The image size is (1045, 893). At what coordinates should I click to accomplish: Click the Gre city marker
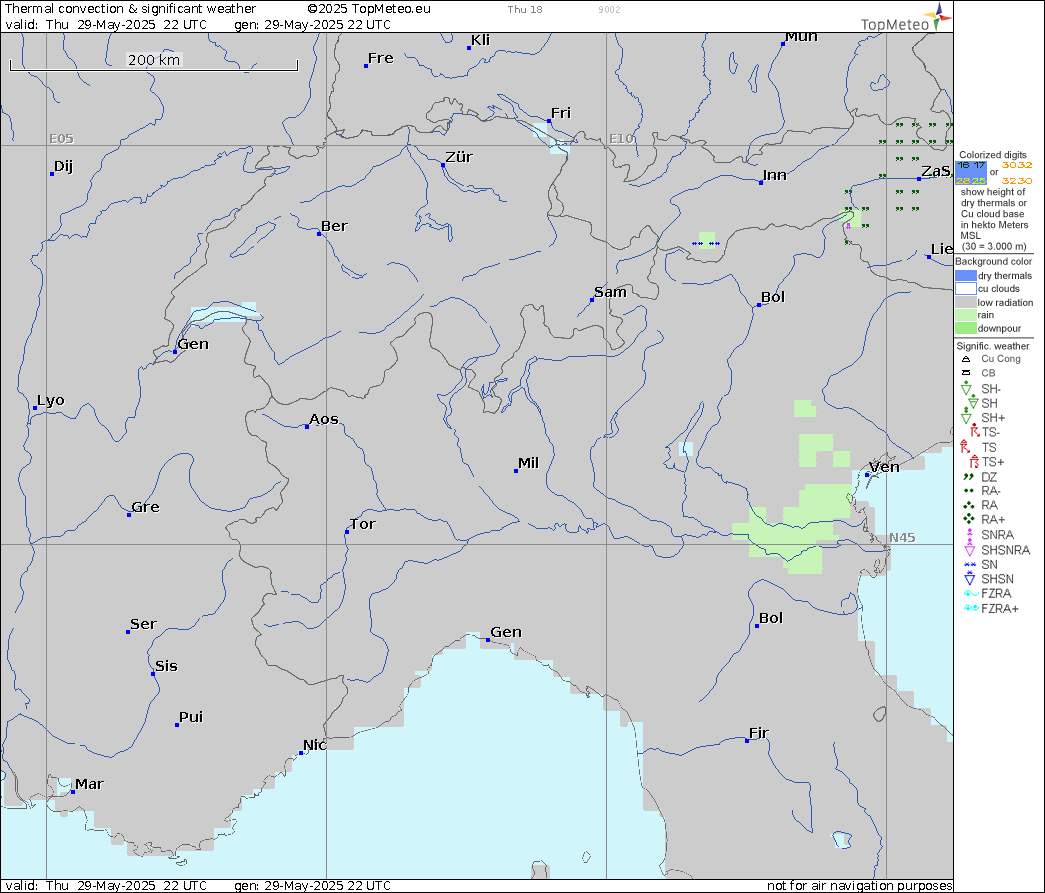click(129, 514)
